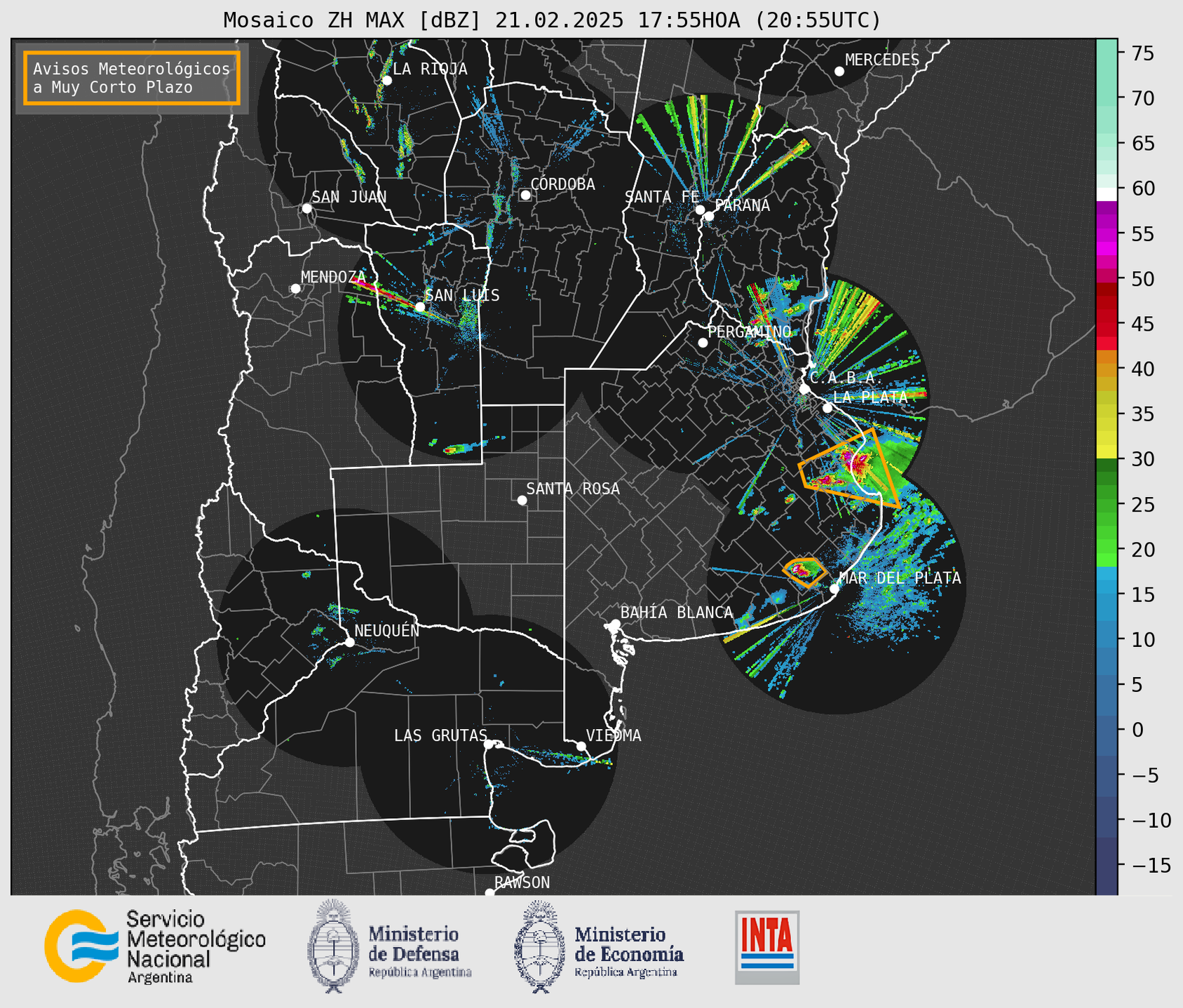
Task: Click the LA RIOJA city dot
Action: click(x=387, y=81)
